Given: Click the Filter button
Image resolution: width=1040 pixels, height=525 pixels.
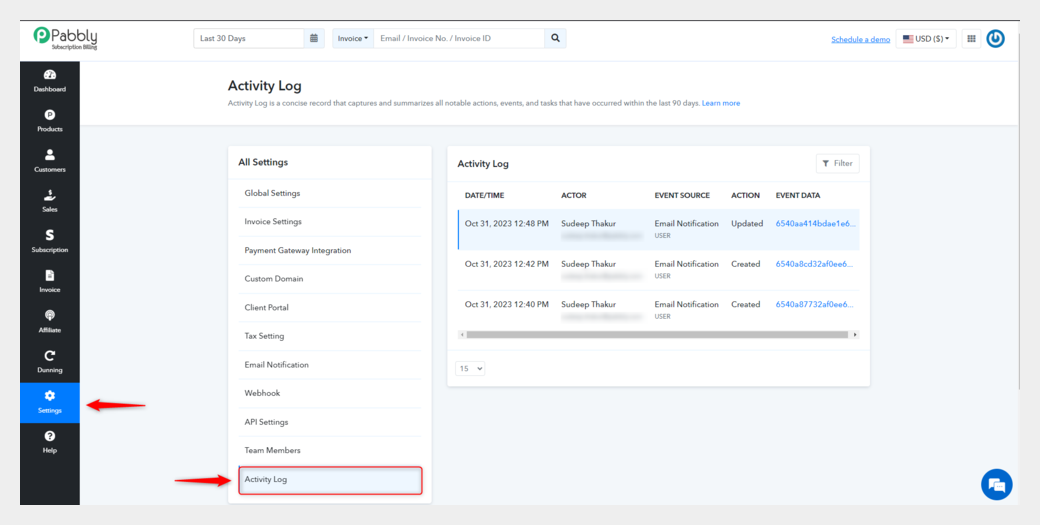Looking at the screenshot, I should (837, 163).
